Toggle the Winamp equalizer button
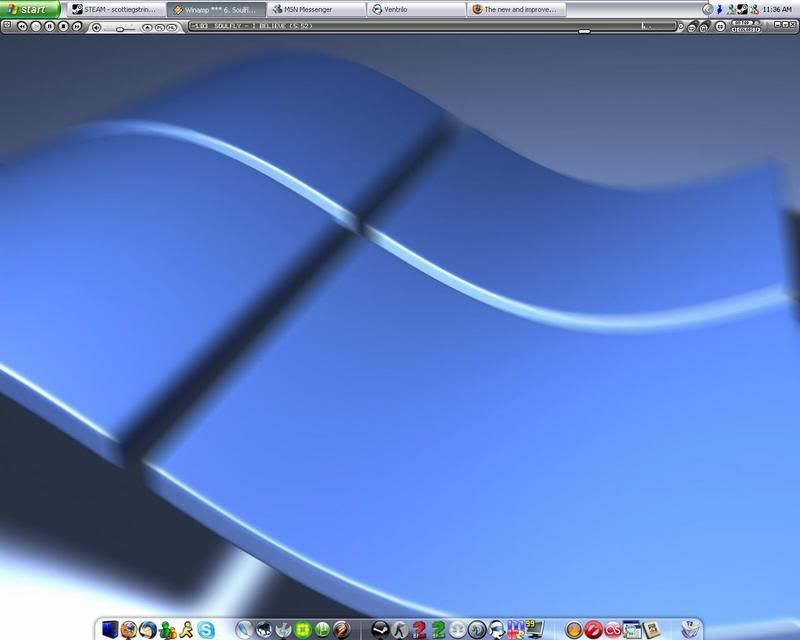Image resolution: width=800 pixels, height=640 pixels. tap(720, 26)
